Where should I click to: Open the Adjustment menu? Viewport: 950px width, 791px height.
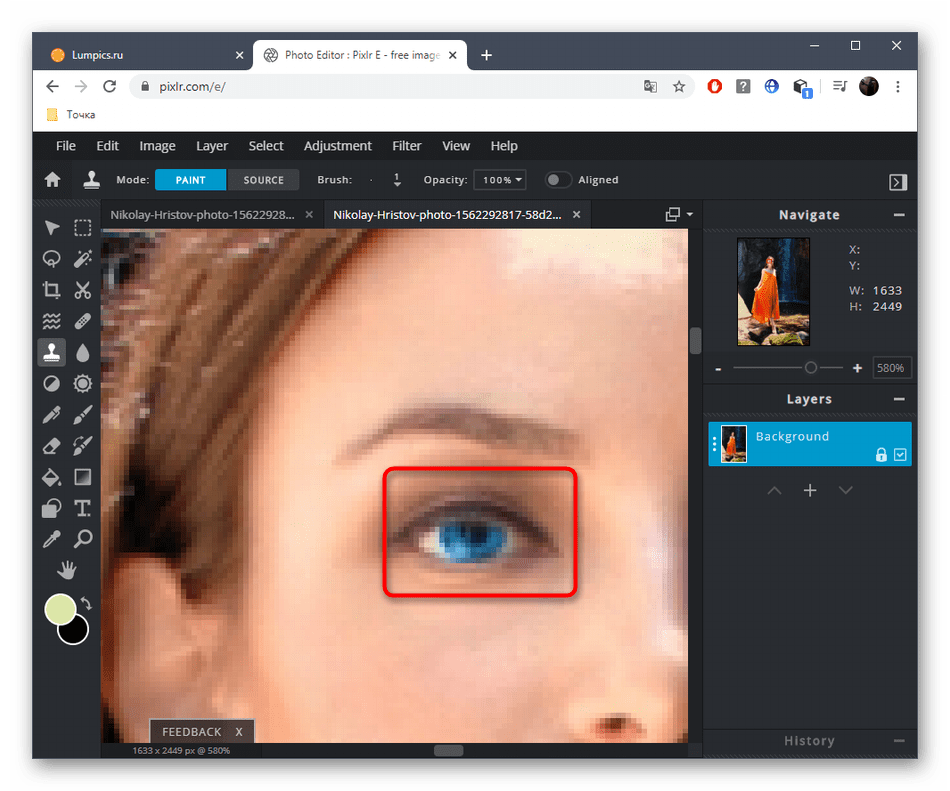tap(337, 146)
